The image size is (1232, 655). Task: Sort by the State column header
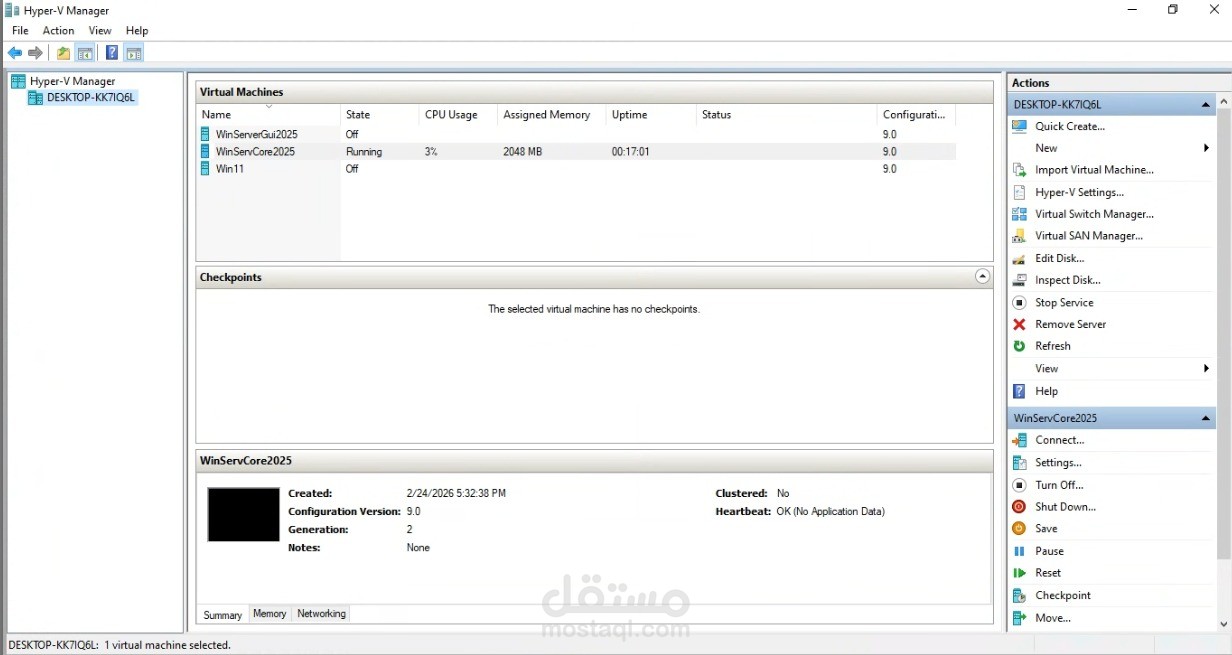coord(379,115)
